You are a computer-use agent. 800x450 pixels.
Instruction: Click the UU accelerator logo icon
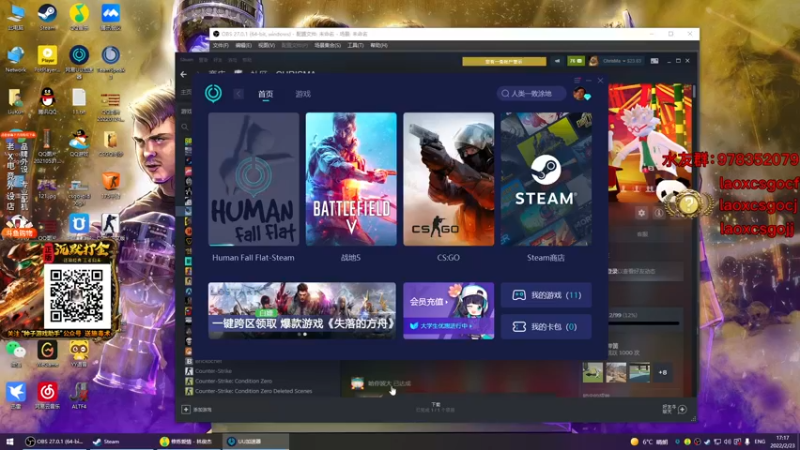point(213,93)
